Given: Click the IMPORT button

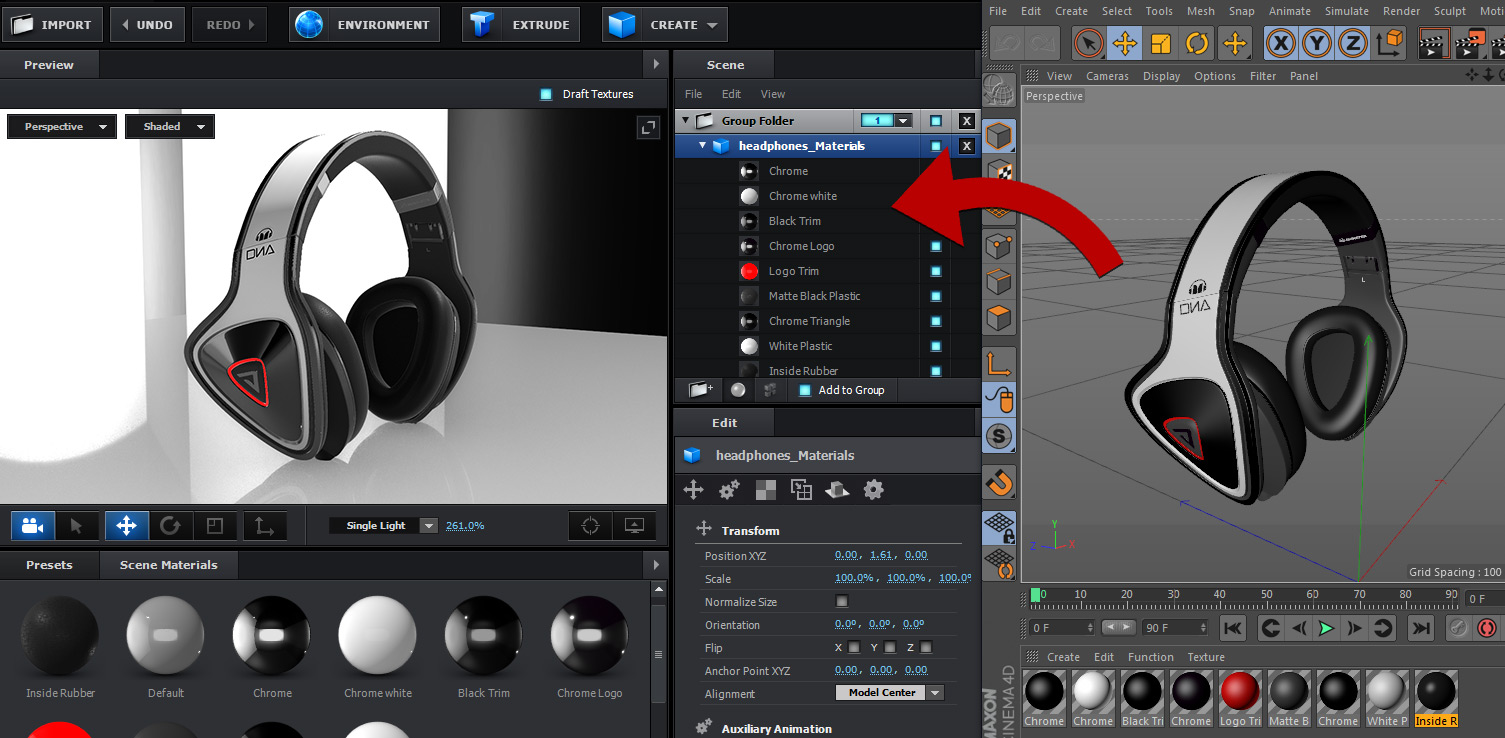Looking at the screenshot, I should pos(52,25).
